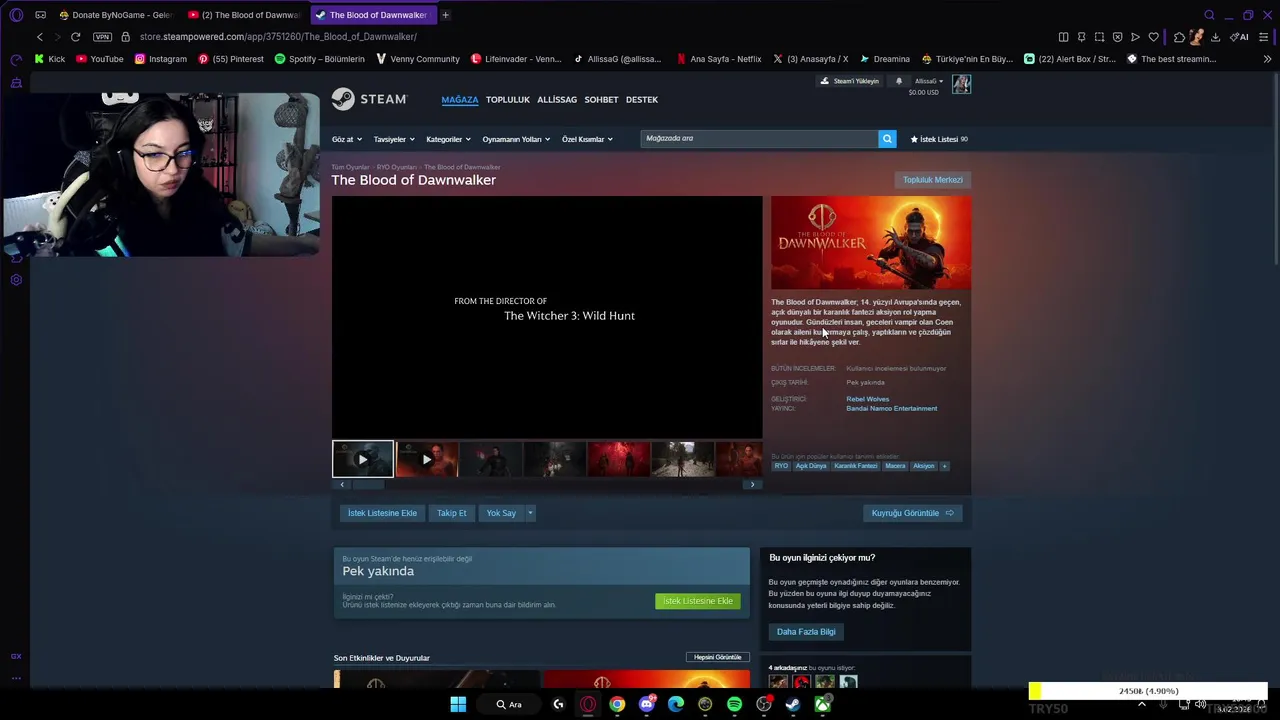
Task: Open the YouTube bookmark
Action: tap(100, 59)
